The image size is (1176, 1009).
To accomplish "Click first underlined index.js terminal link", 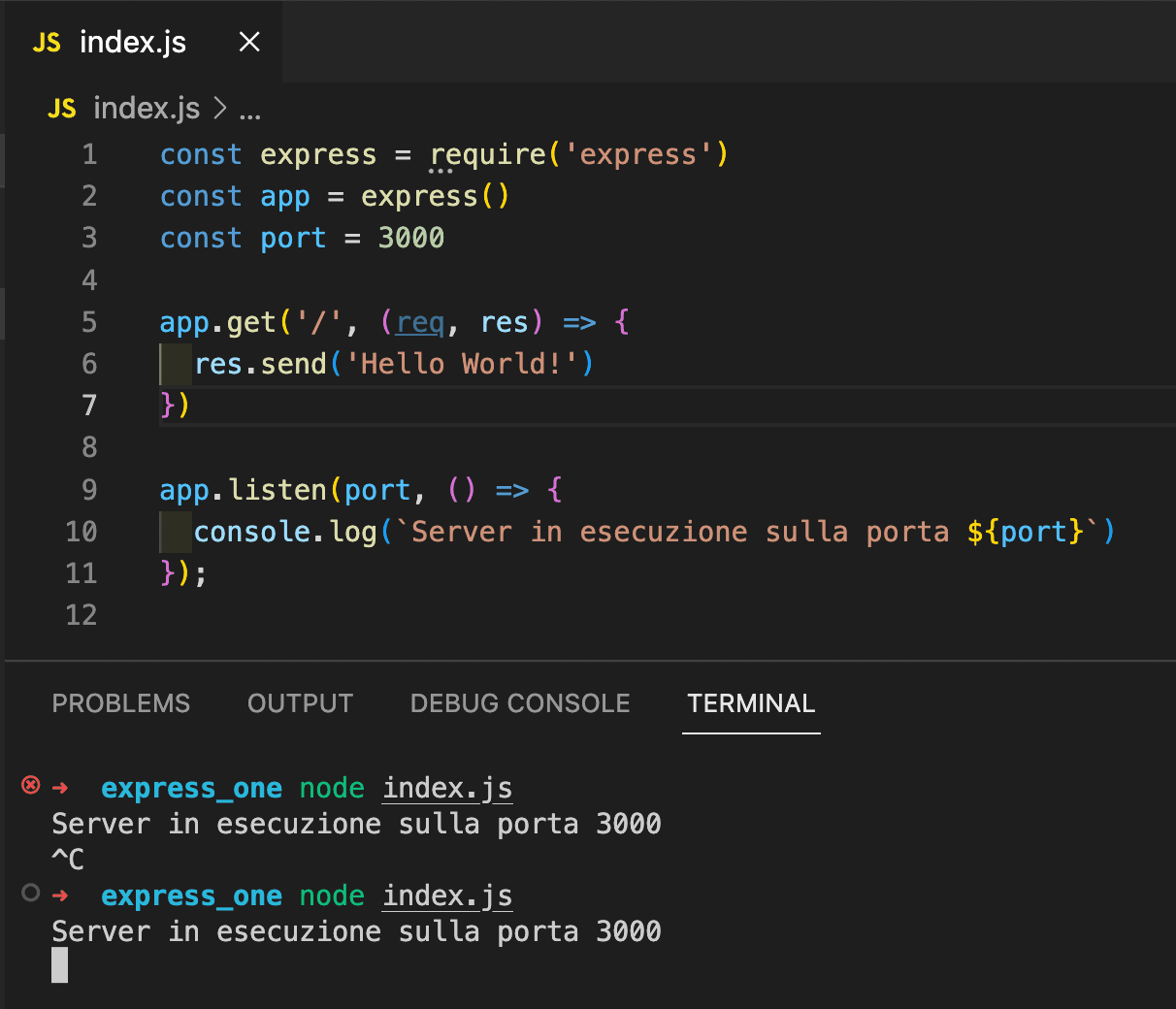I will pos(447,788).
